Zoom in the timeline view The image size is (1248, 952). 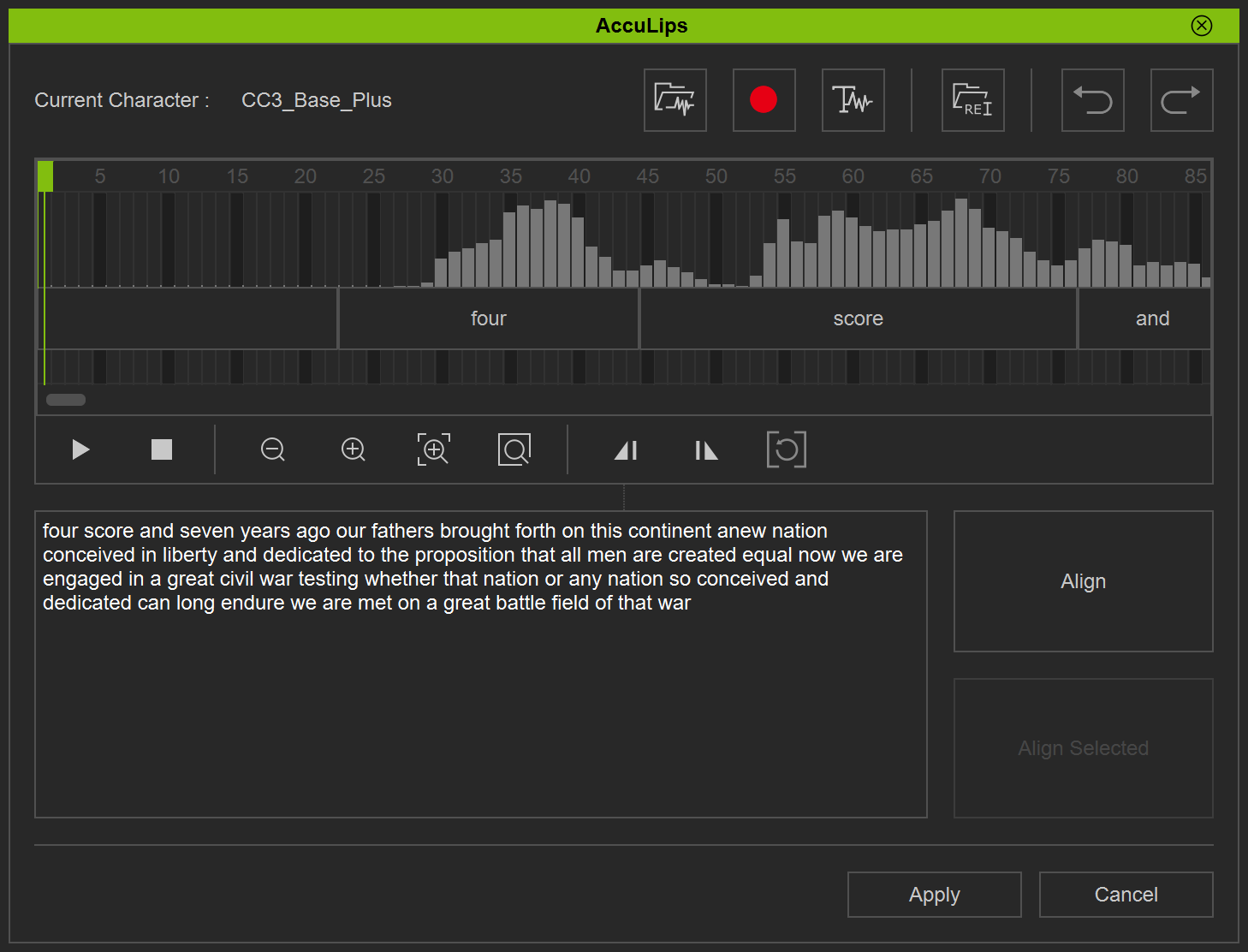click(354, 449)
